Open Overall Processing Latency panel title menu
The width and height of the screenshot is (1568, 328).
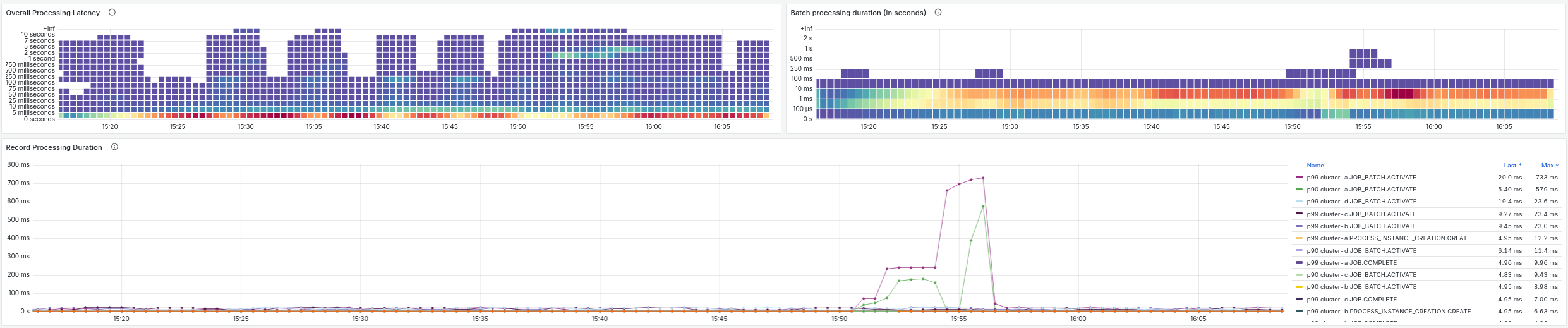pyautogui.click(x=53, y=13)
